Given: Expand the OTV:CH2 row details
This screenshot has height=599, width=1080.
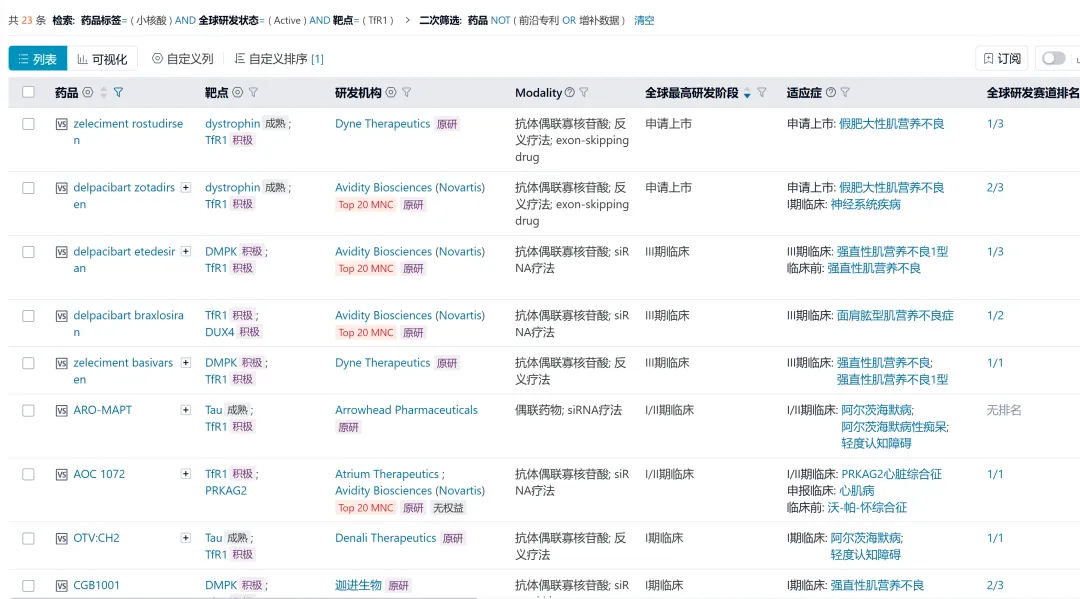Looking at the screenshot, I should [185, 538].
